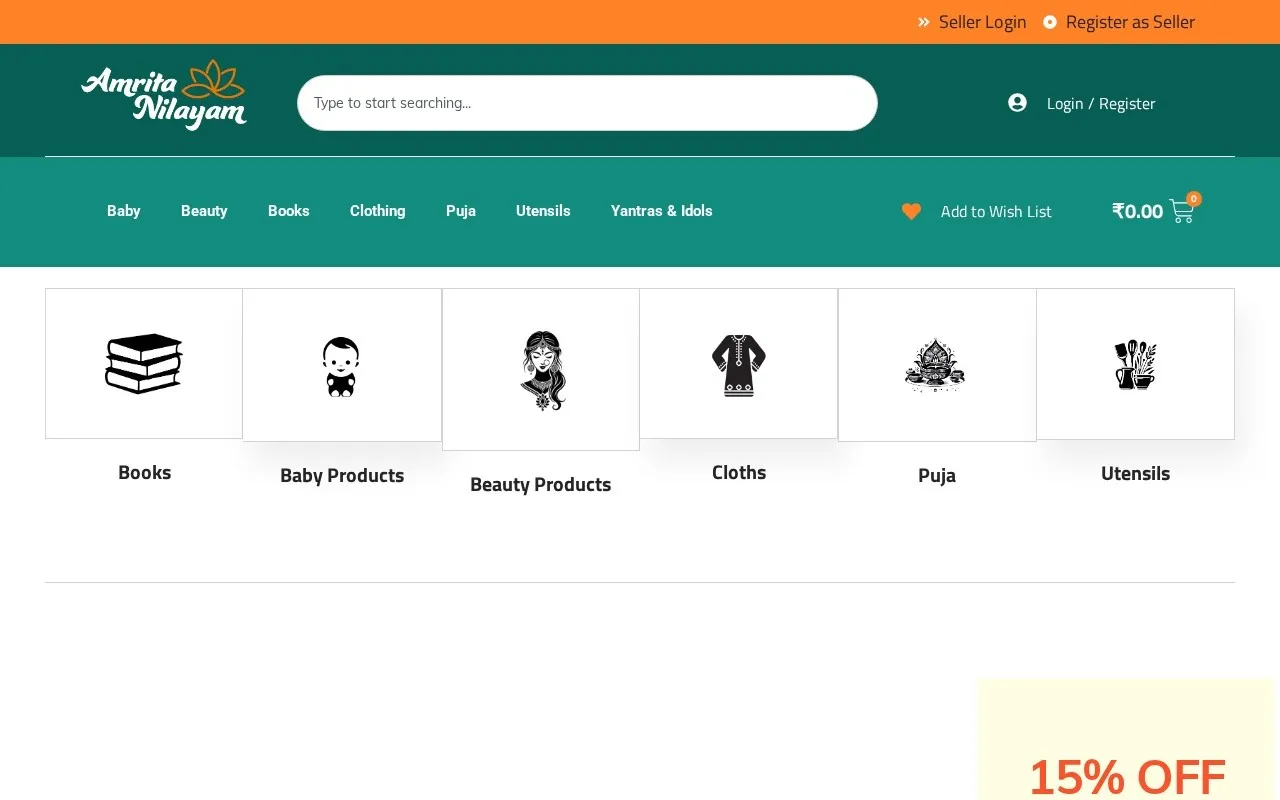Open the Beauty Products woman icon
The height and width of the screenshot is (800, 1280).
tap(543, 370)
